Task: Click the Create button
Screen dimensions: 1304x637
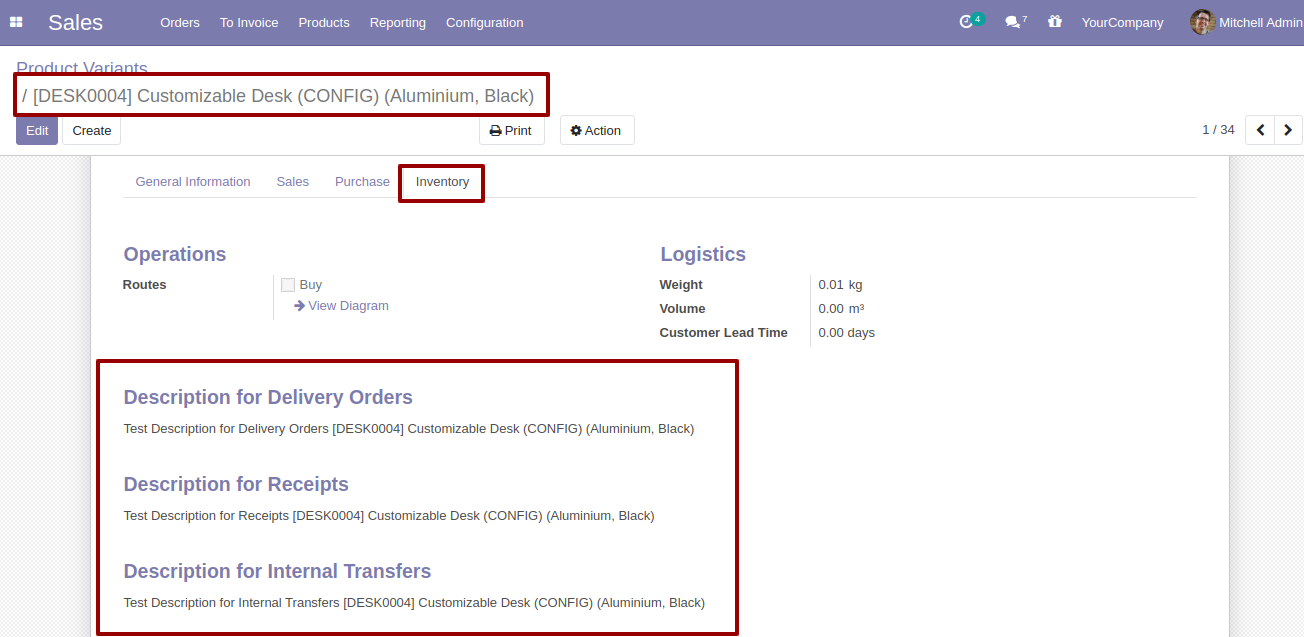Action: (x=92, y=130)
